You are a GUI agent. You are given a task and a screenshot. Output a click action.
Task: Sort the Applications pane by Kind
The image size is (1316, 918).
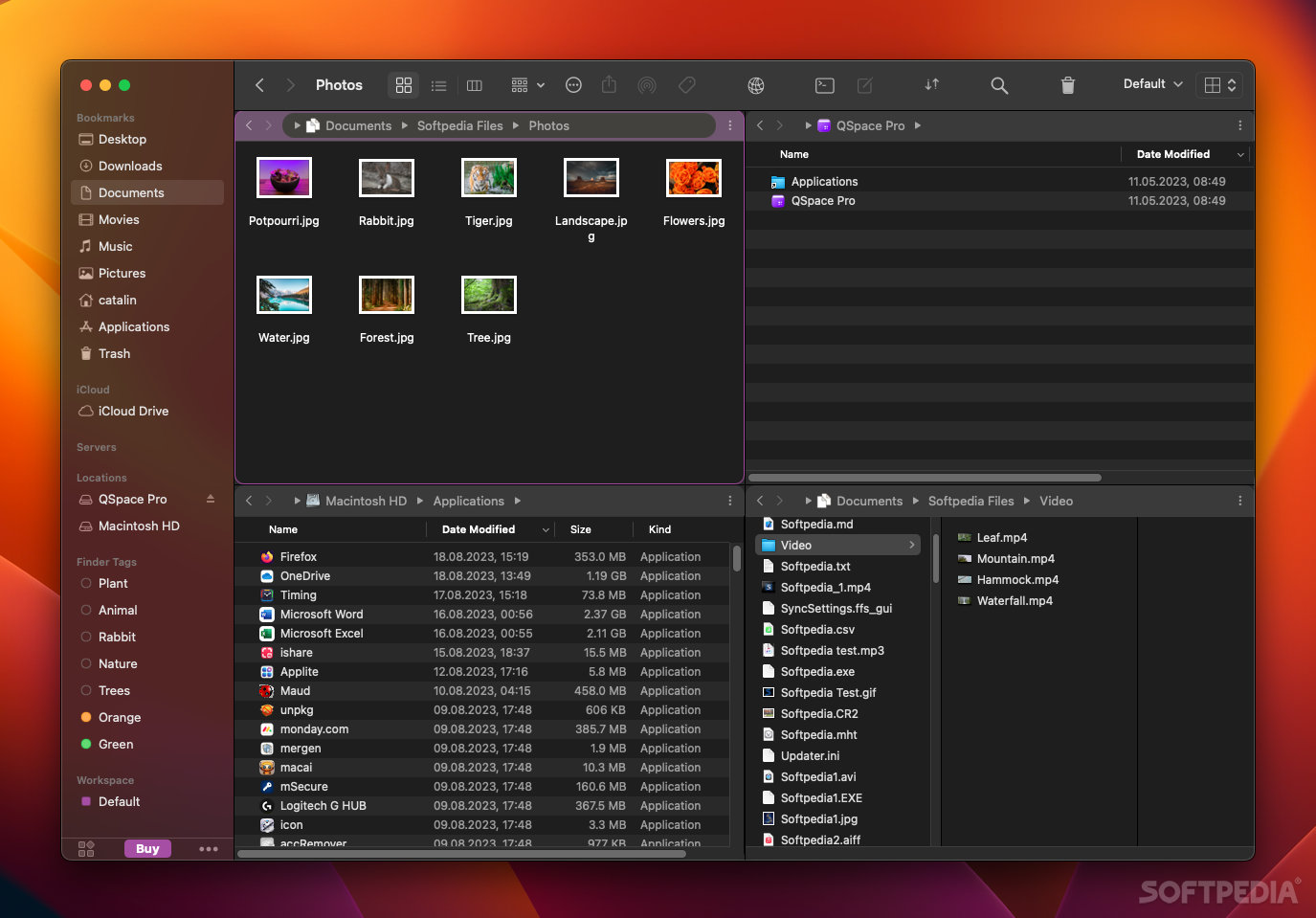660,529
